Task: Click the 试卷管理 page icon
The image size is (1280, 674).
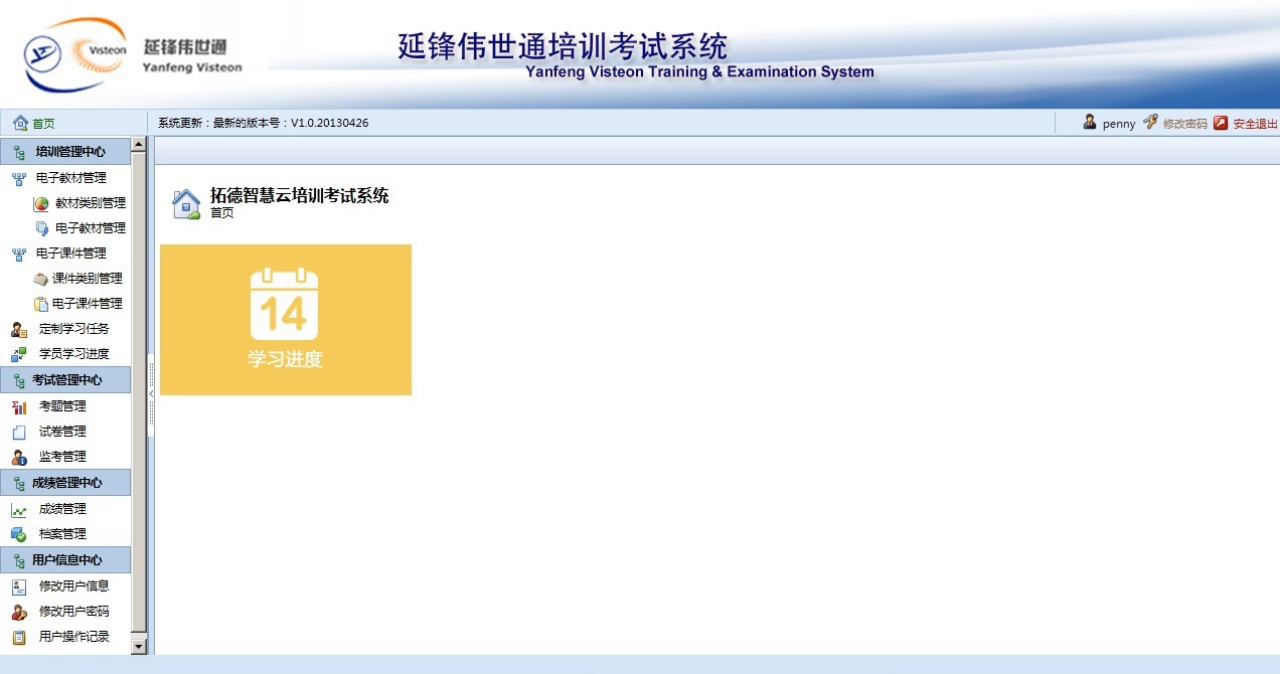Action: (19, 432)
